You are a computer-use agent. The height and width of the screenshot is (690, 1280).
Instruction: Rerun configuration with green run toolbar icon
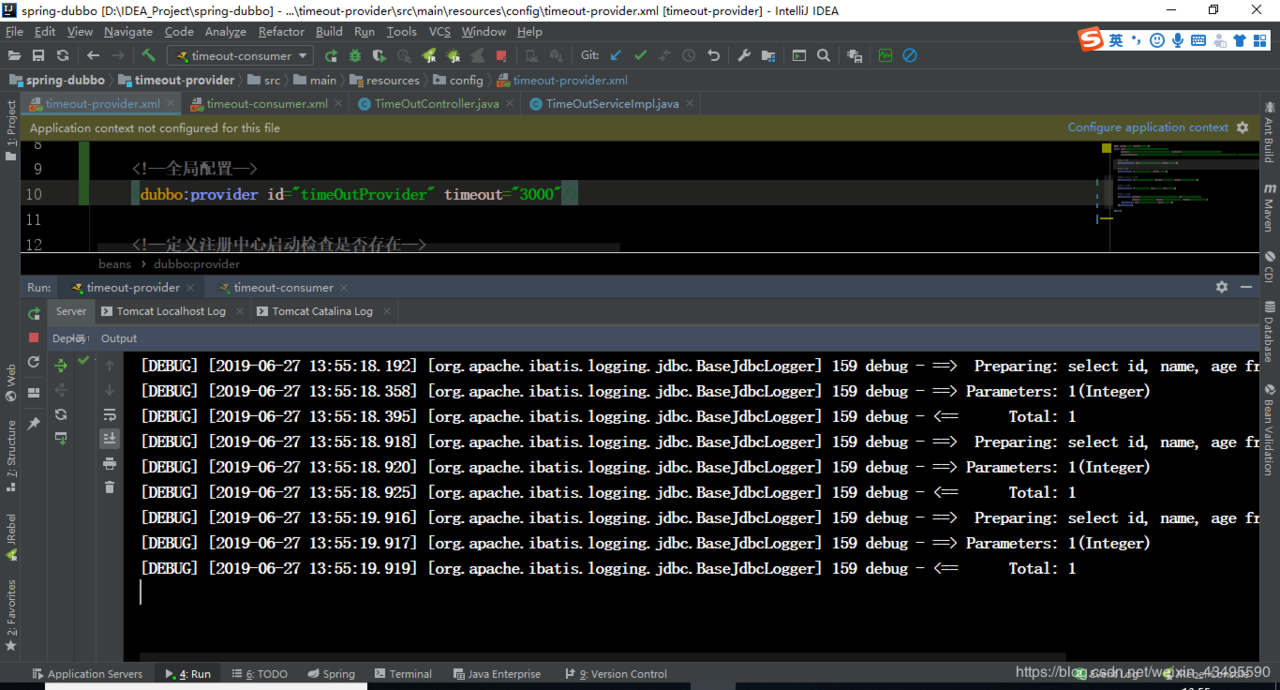point(331,56)
